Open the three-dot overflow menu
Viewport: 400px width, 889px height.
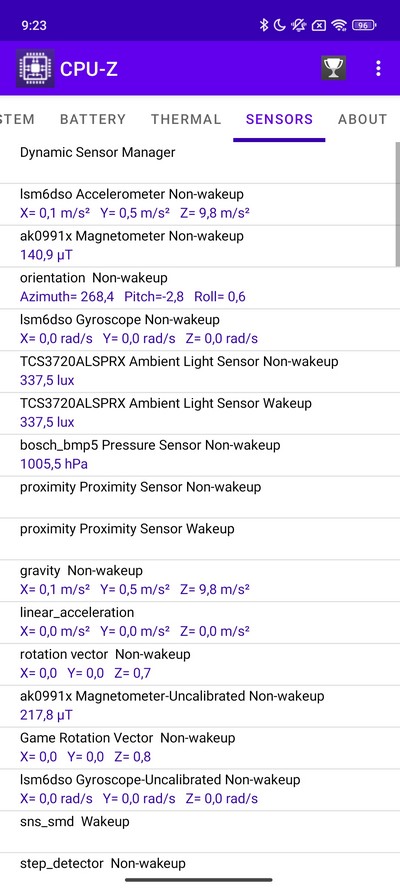click(378, 69)
